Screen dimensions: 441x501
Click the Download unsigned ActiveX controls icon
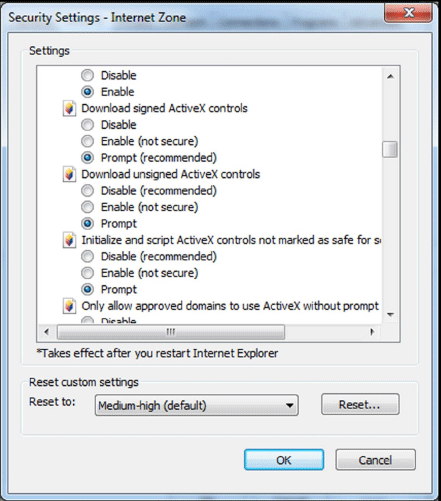pyautogui.click(x=69, y=174)
